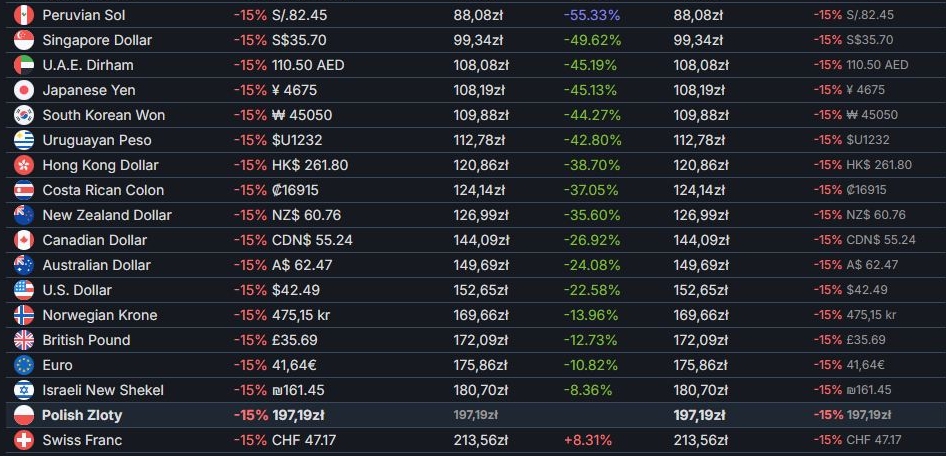Open the British Pound entry

[x=86, y=340]
